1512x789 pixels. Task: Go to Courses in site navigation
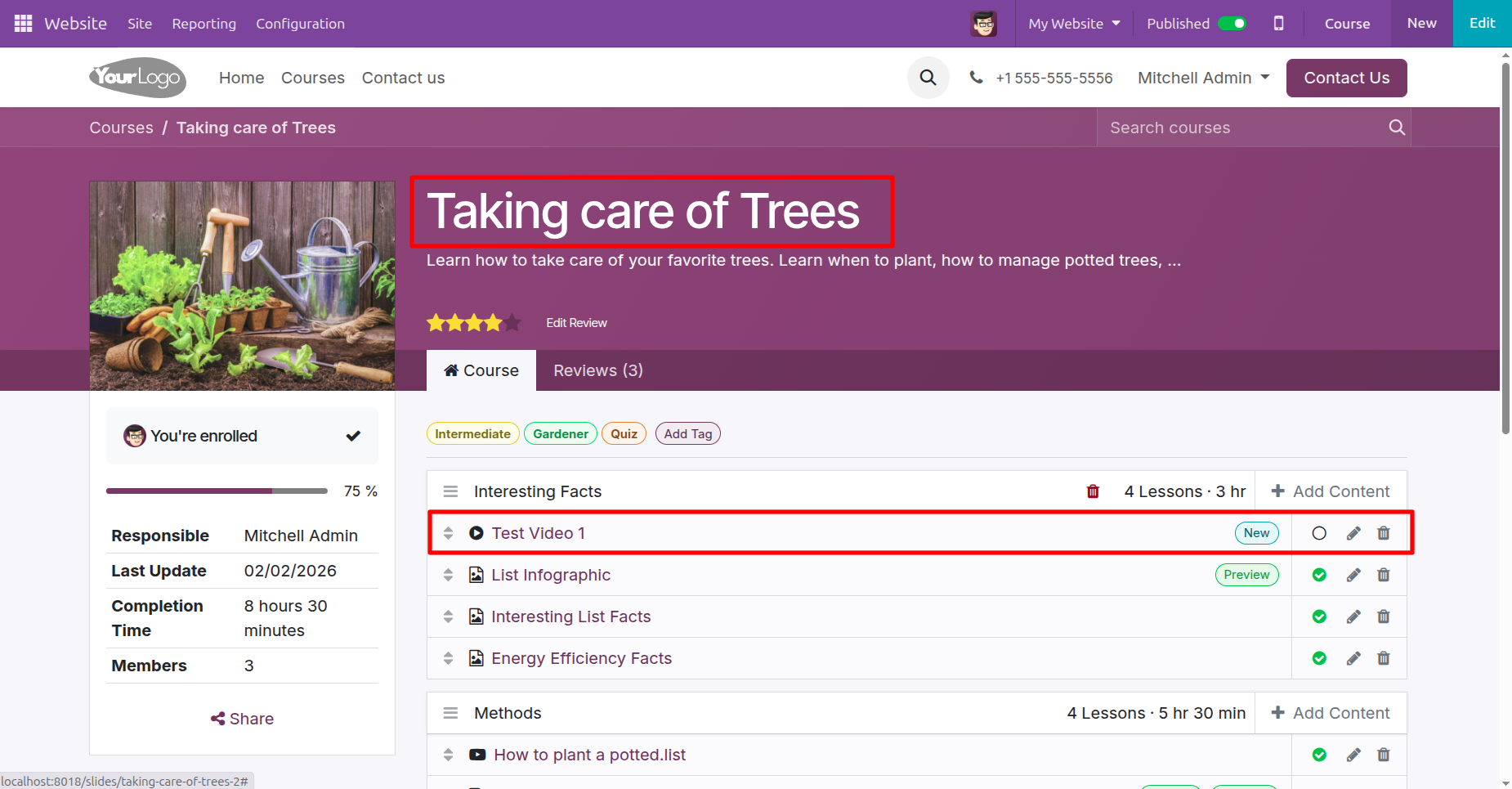313,78
